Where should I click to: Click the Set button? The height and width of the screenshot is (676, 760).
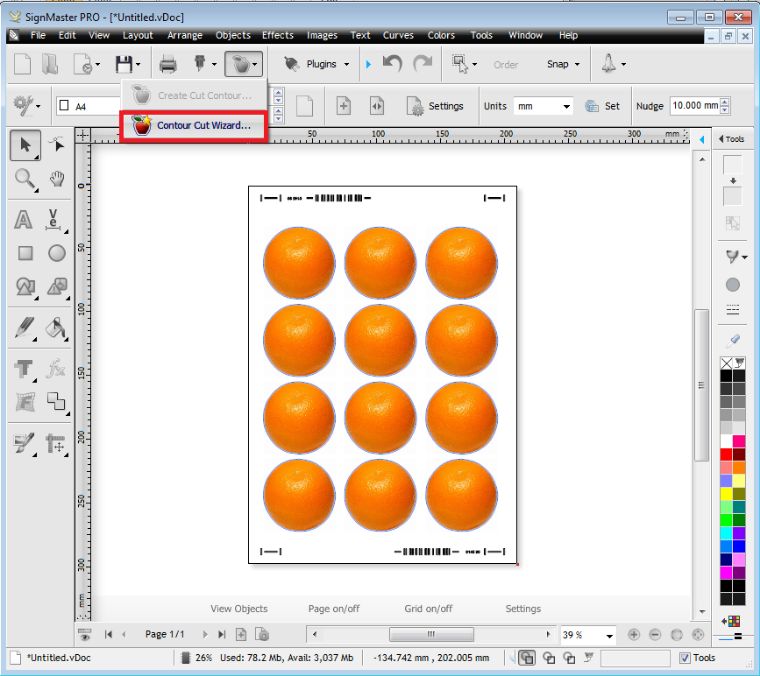click(x=603, y=106)
